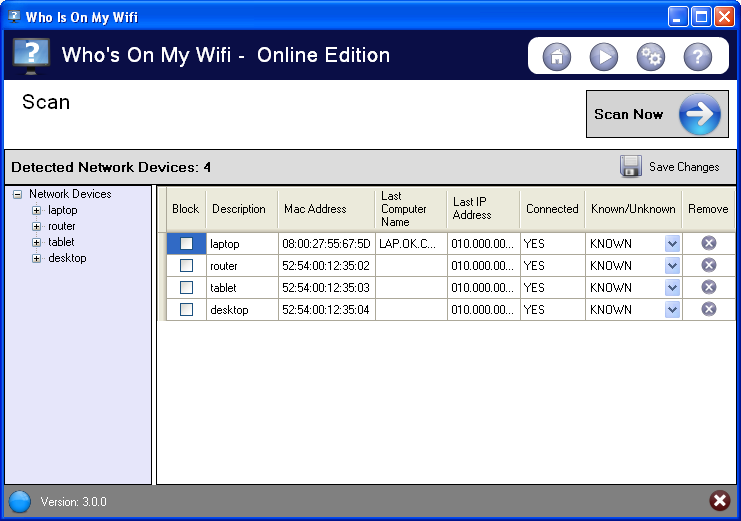The height and width of the screenshot is (521, 741).
Task: Close the window with title bar X
Action: [x=724, y=17]
